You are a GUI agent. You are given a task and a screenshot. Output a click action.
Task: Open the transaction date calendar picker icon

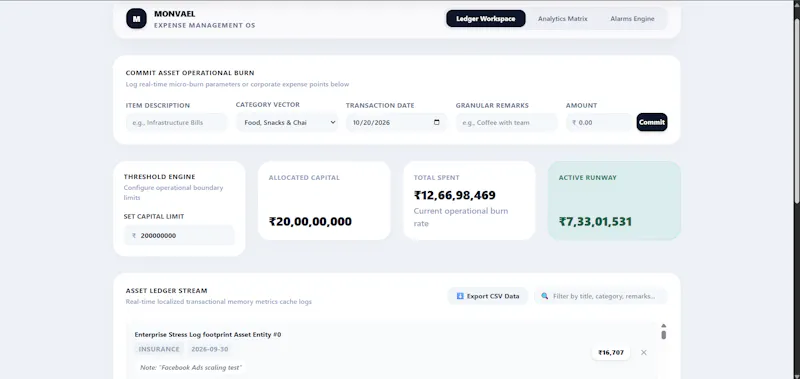(436, 122)
